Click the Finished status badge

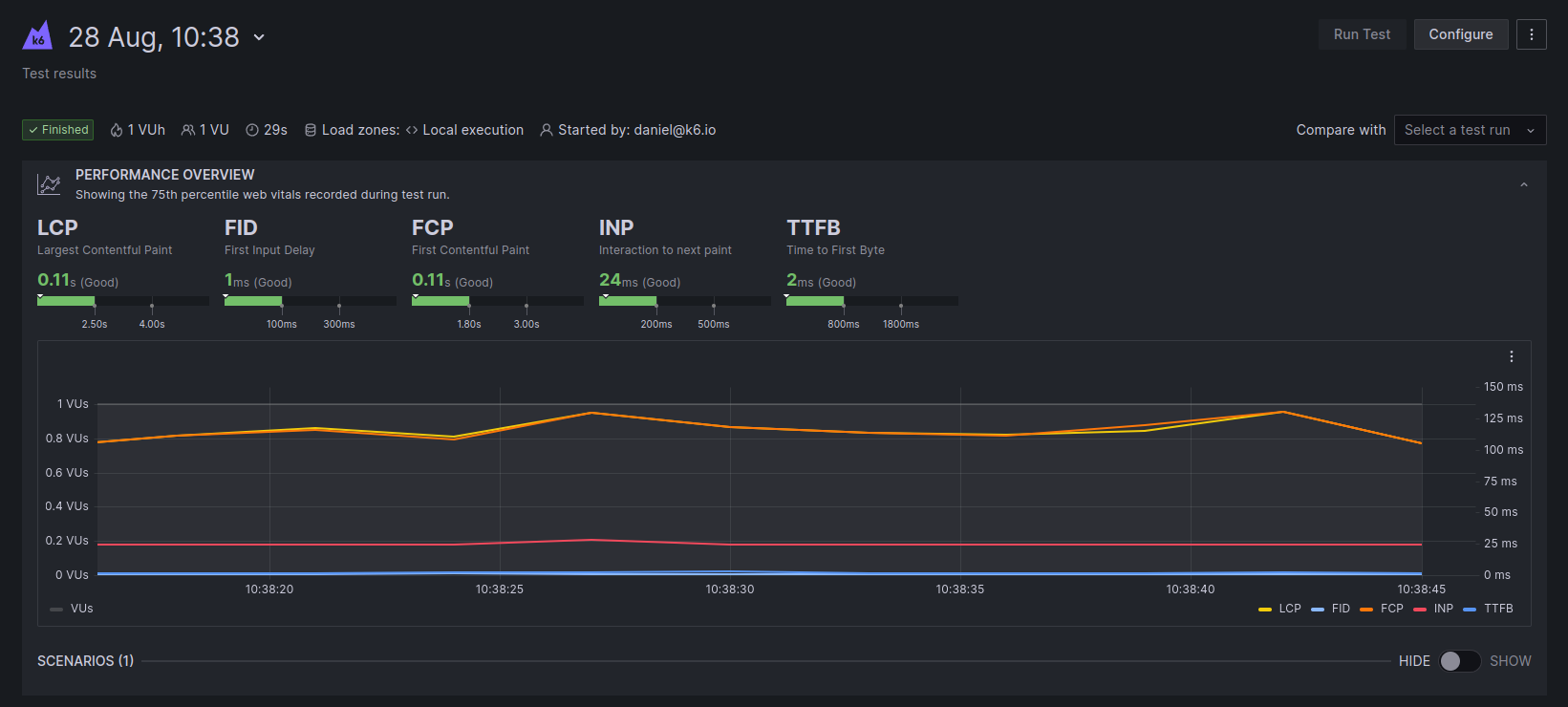pos(57,130)
